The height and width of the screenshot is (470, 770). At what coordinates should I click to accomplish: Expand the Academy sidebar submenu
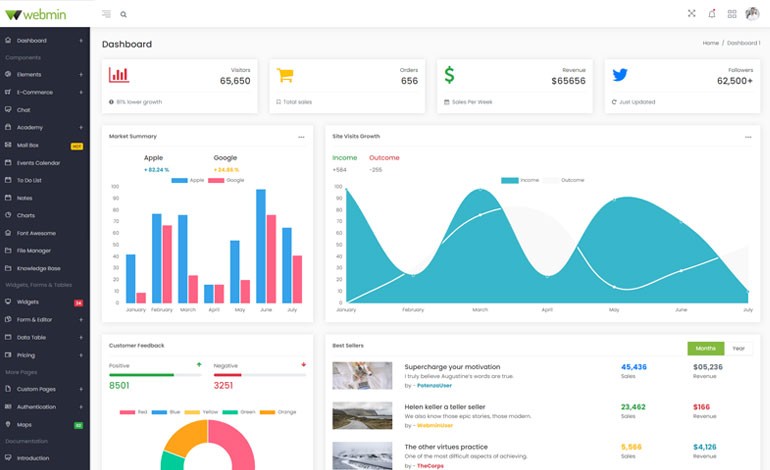pos(81,127)
